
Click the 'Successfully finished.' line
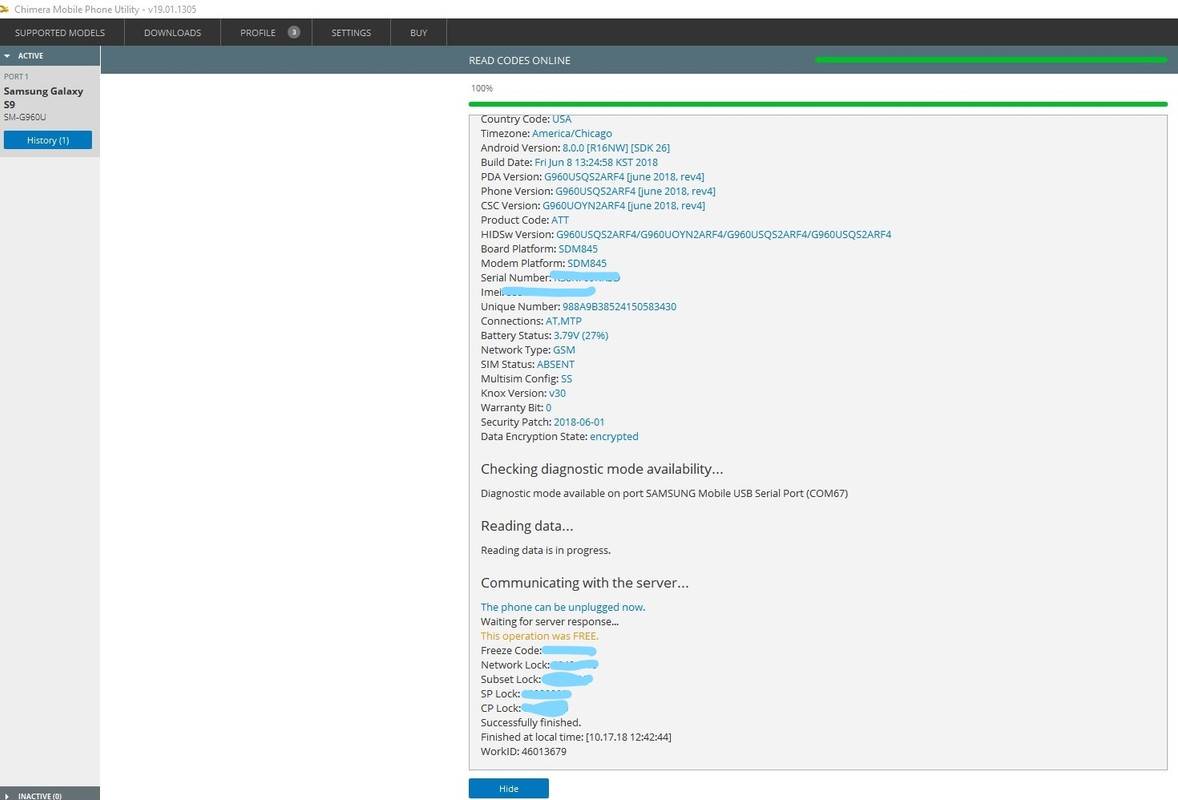(531, 723)
